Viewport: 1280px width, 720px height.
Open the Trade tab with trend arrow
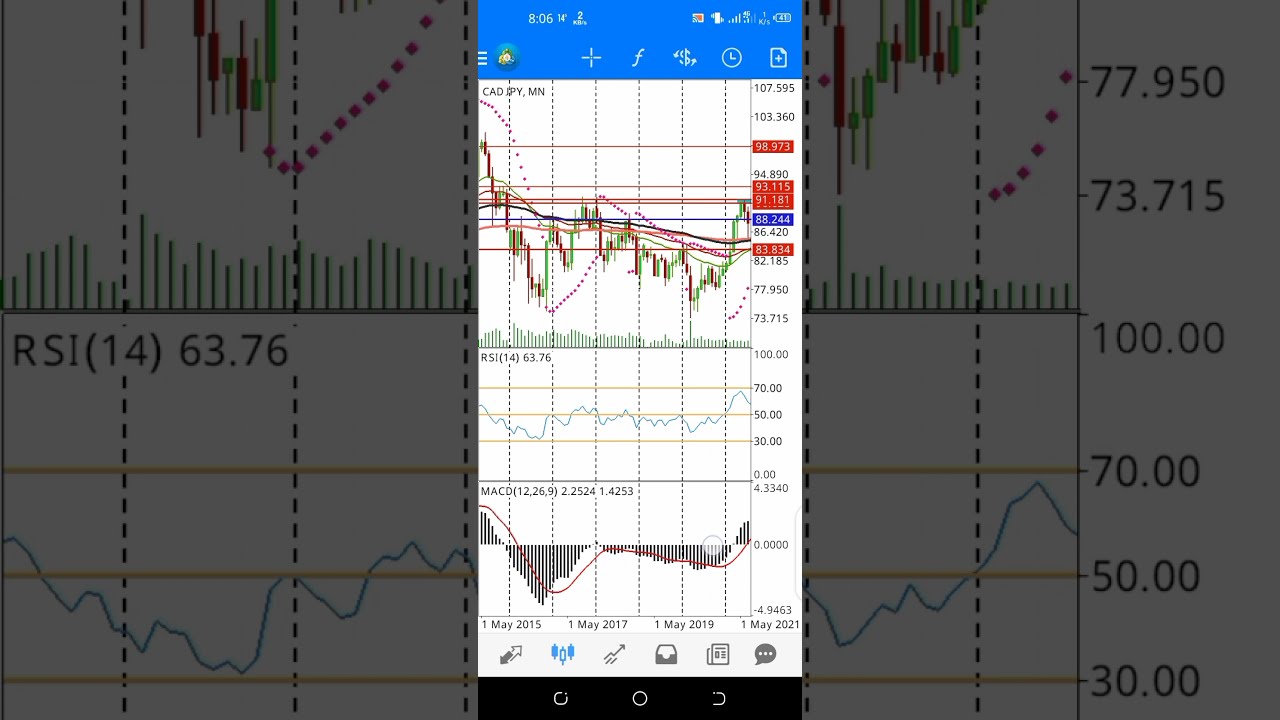pos(614,655)
